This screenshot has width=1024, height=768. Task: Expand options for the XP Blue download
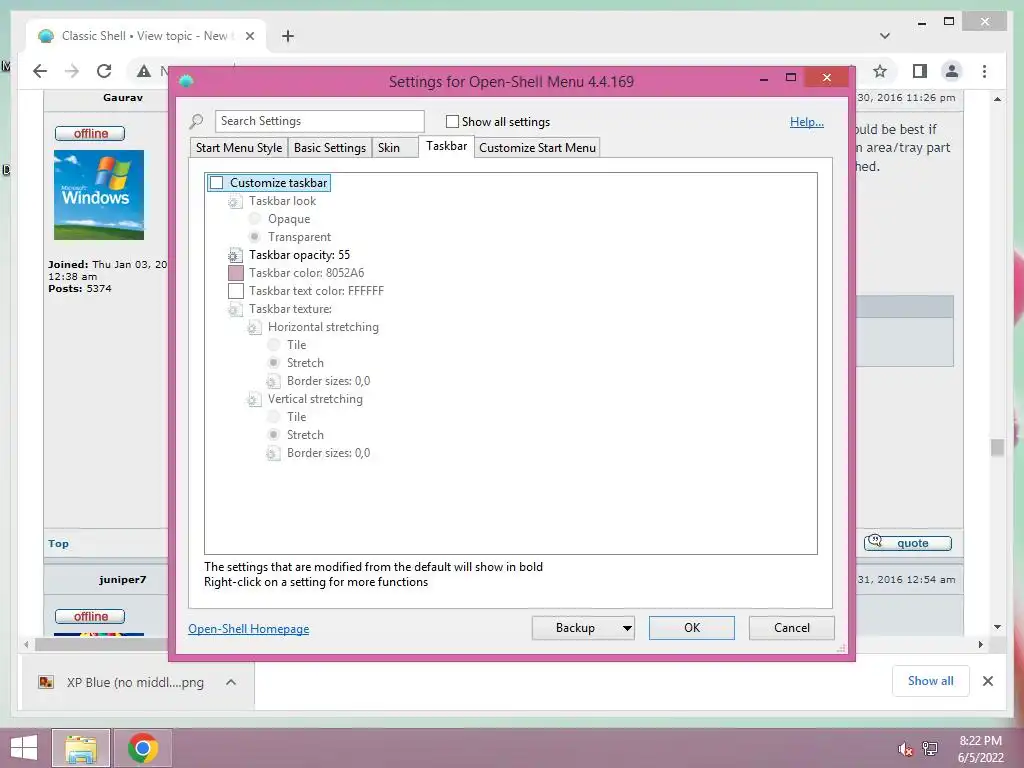(231, 682)
